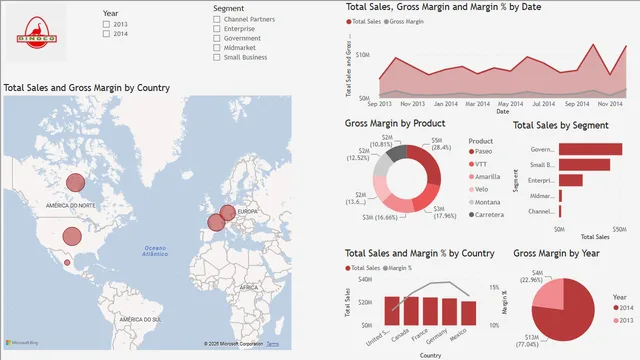Viewport: 640px width, 360px height.
Task: Click the United States sales column
Action: coord(392,311)
